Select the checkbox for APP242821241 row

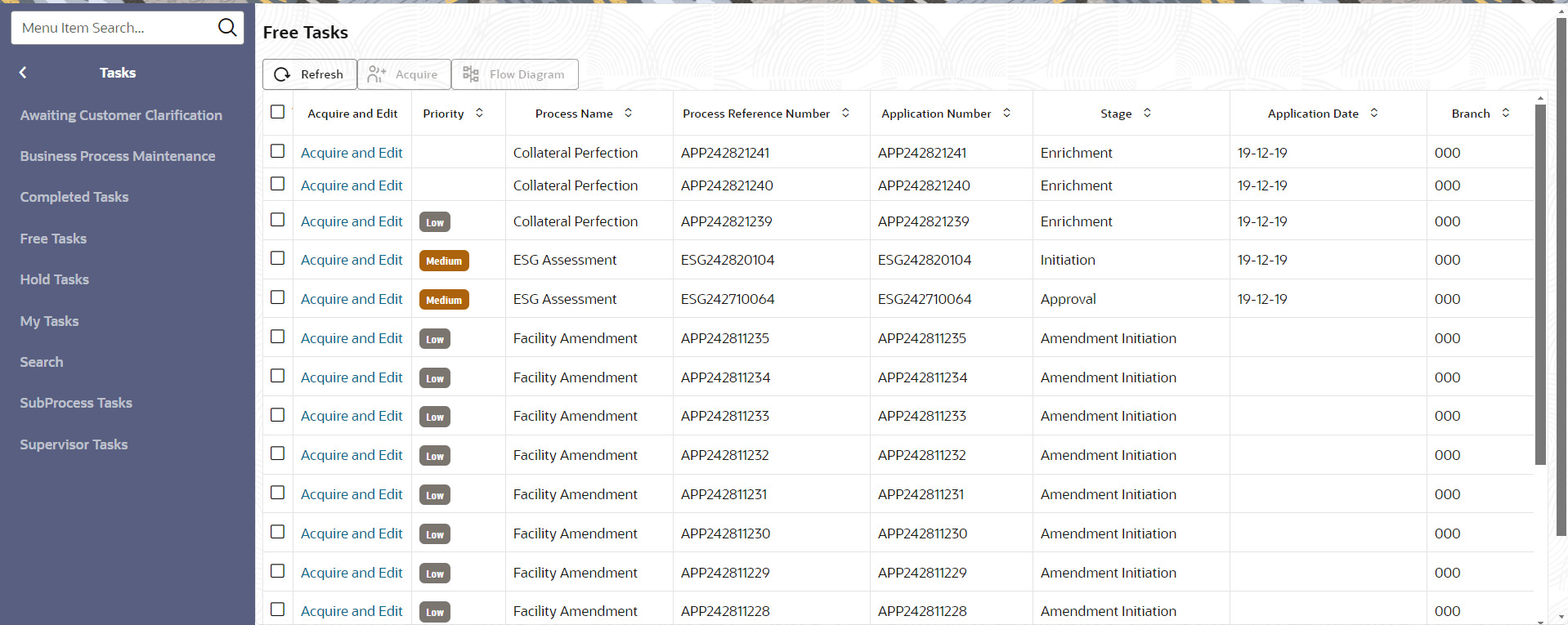coord(278,151)
